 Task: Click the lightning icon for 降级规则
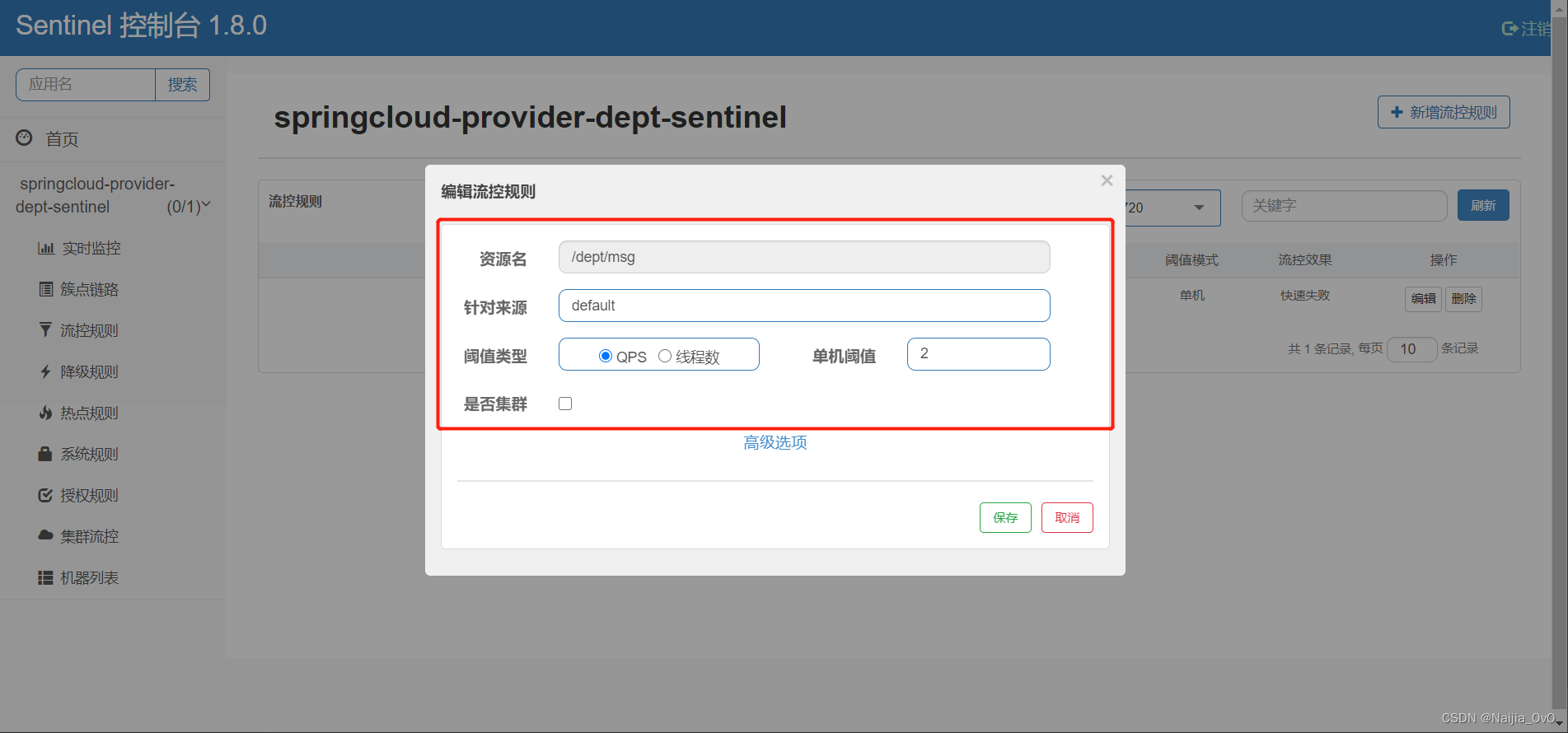click(45, 371)
